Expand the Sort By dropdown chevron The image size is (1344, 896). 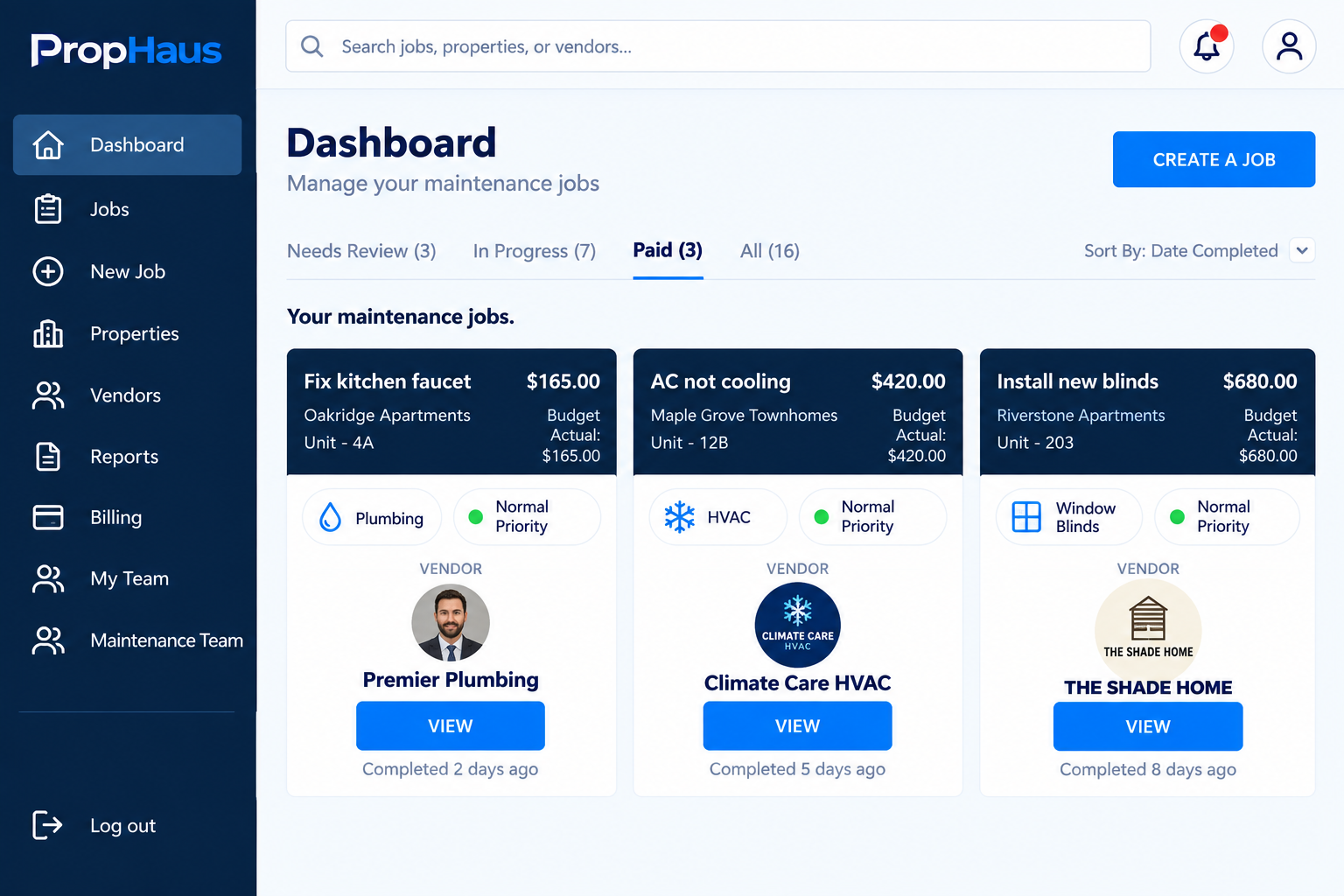click(x=1302, y=251)
